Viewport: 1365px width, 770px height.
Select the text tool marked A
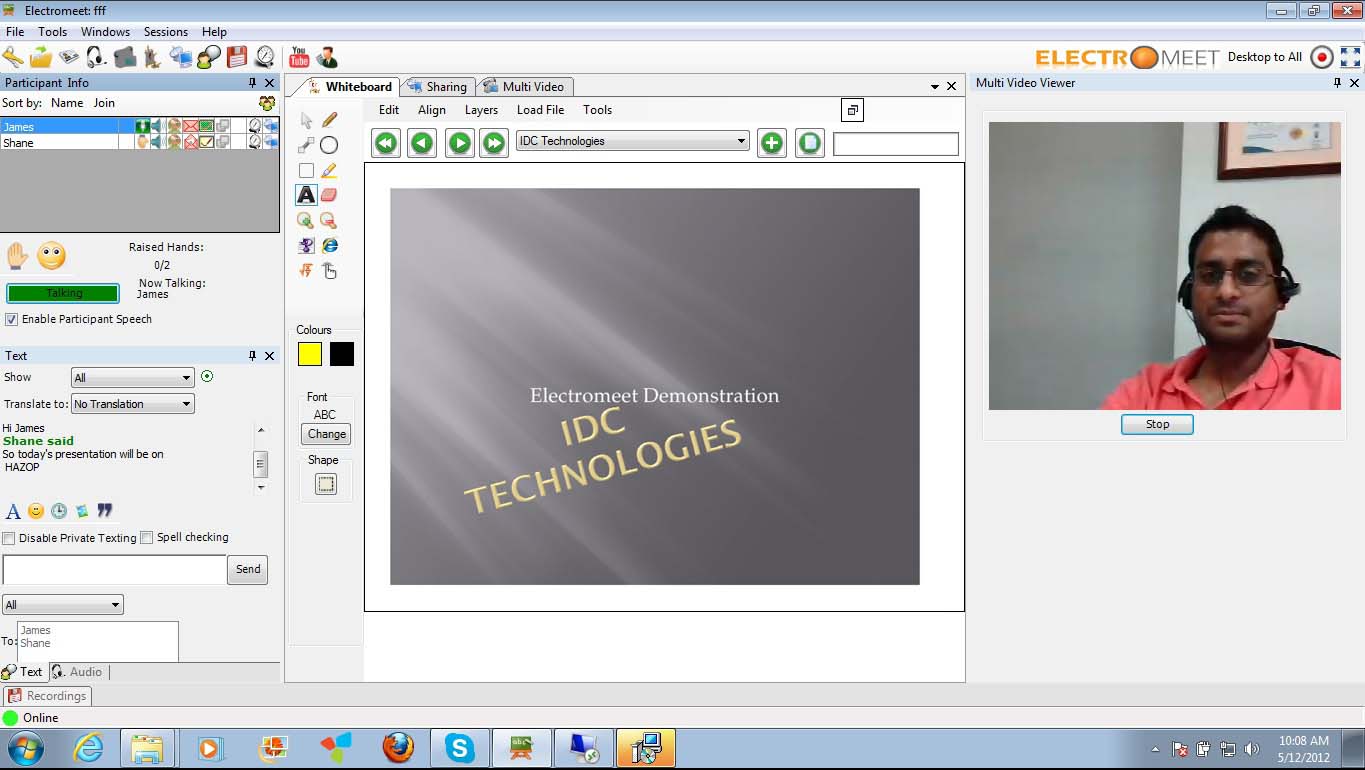click(x=306, y=195)
